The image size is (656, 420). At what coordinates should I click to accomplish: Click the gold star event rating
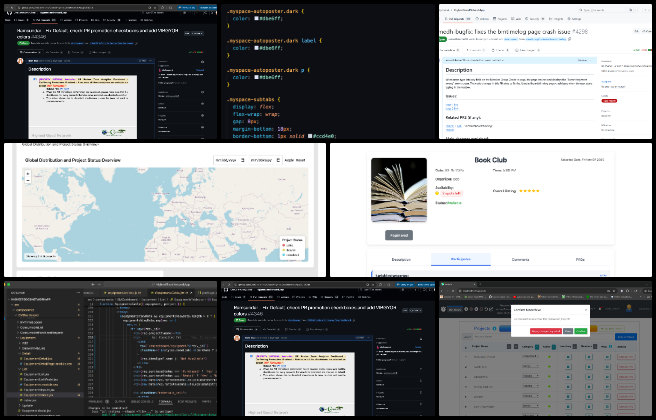pos(529,191)
